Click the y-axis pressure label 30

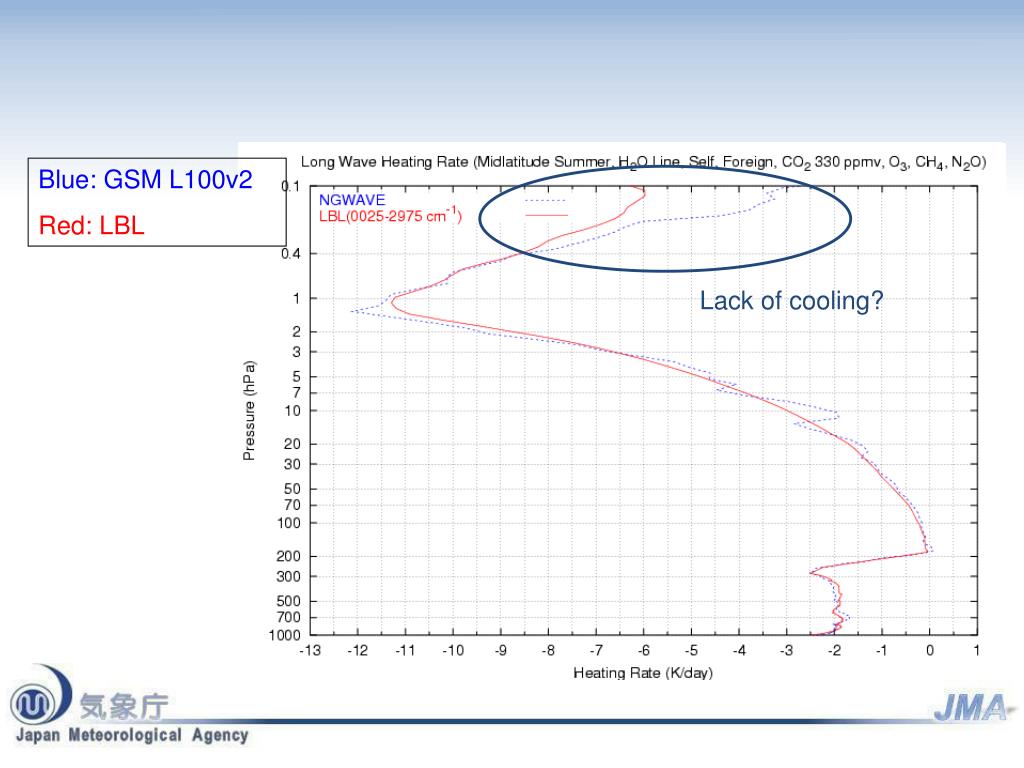click(293, 464)
